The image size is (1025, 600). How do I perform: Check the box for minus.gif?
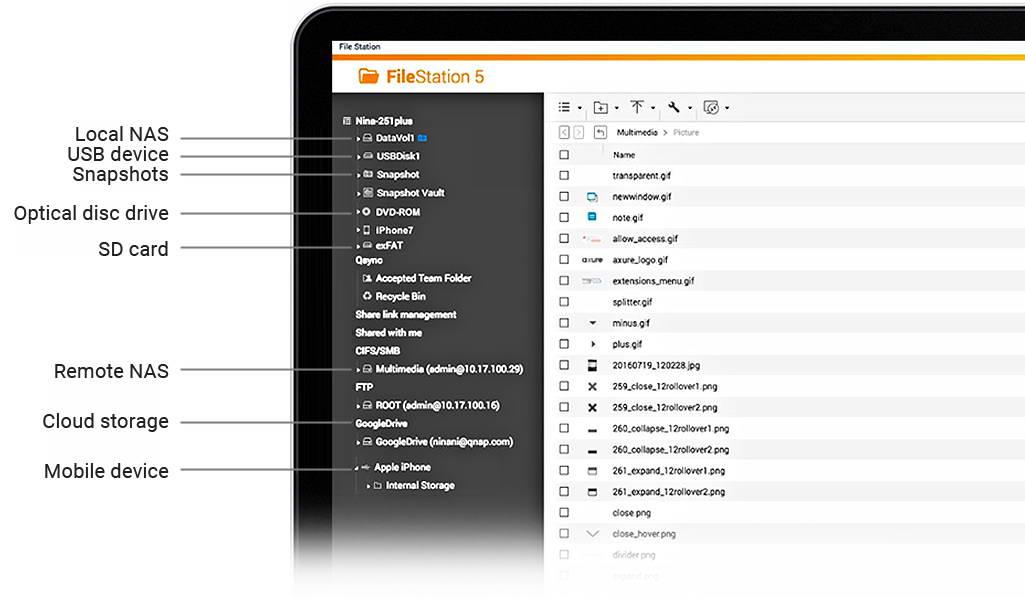[564, 323]
